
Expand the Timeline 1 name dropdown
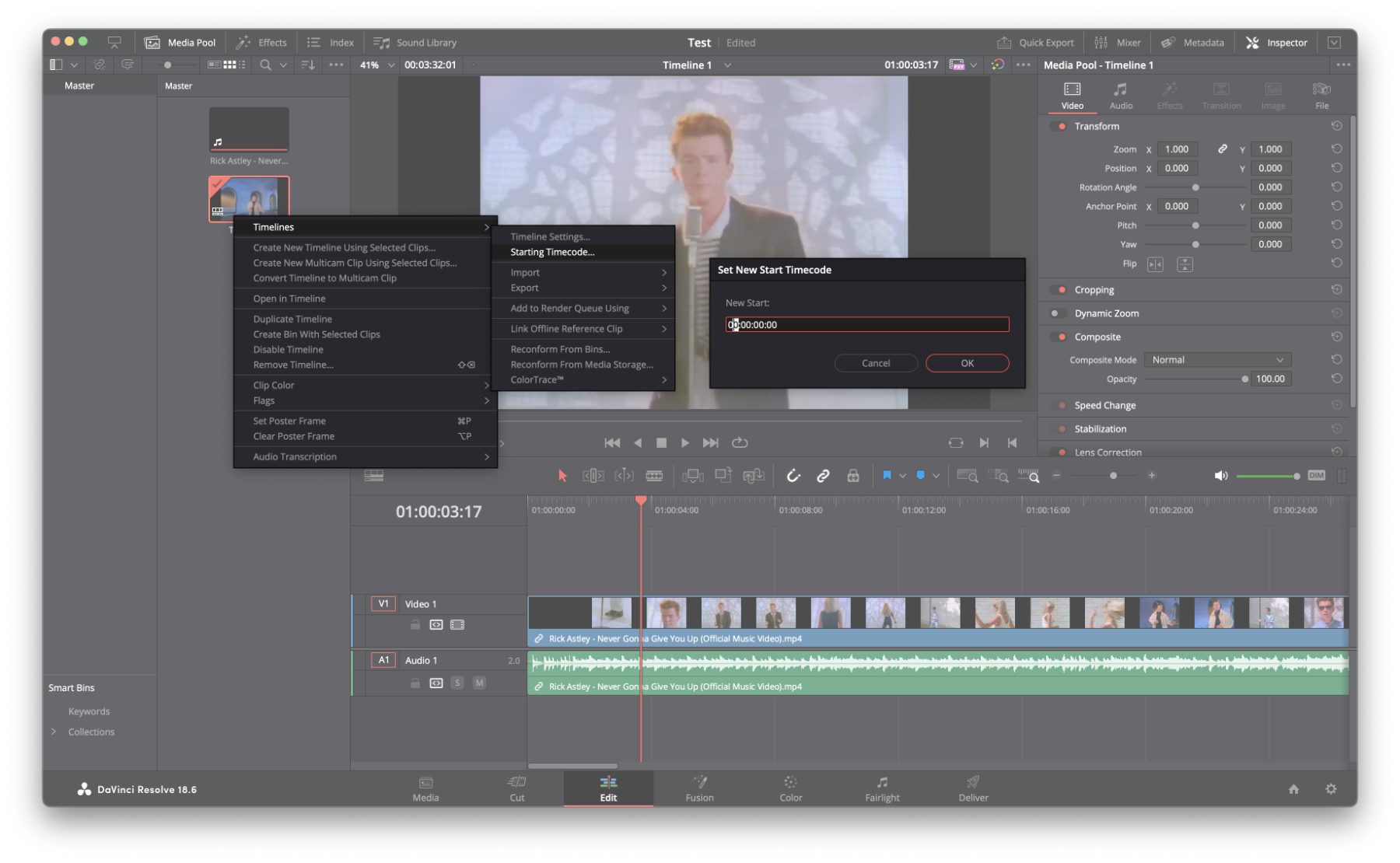pyautogui.click(x=728, y=65)
